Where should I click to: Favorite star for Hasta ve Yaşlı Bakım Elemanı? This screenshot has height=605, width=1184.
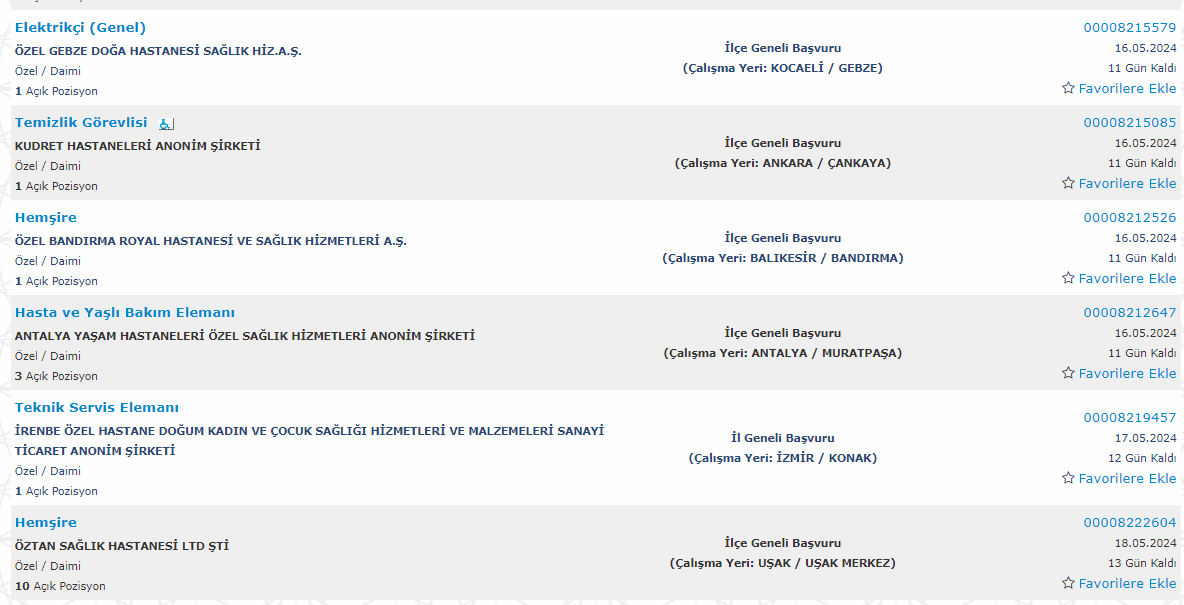tap(1068, 373)
